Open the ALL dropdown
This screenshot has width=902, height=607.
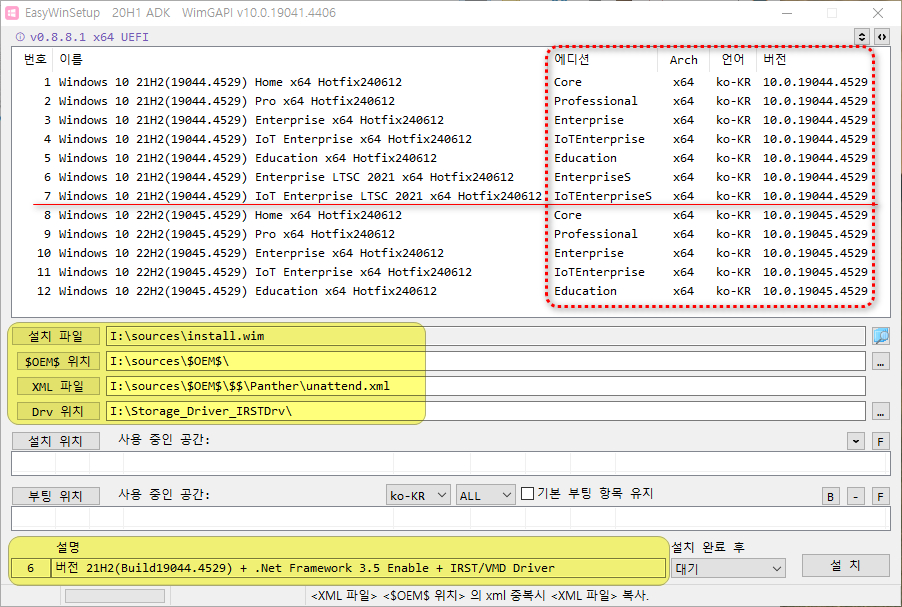point(486,495)
